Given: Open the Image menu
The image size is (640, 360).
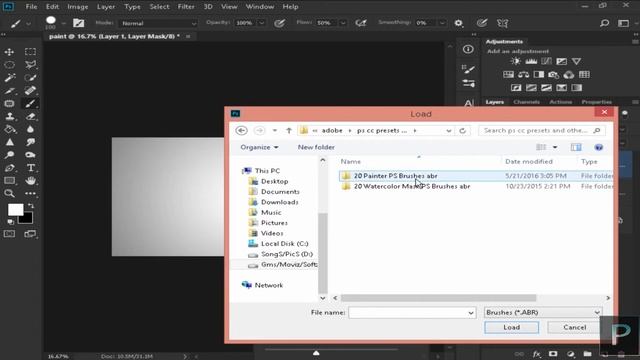Looking at the screenshot, I should point(78,7).
